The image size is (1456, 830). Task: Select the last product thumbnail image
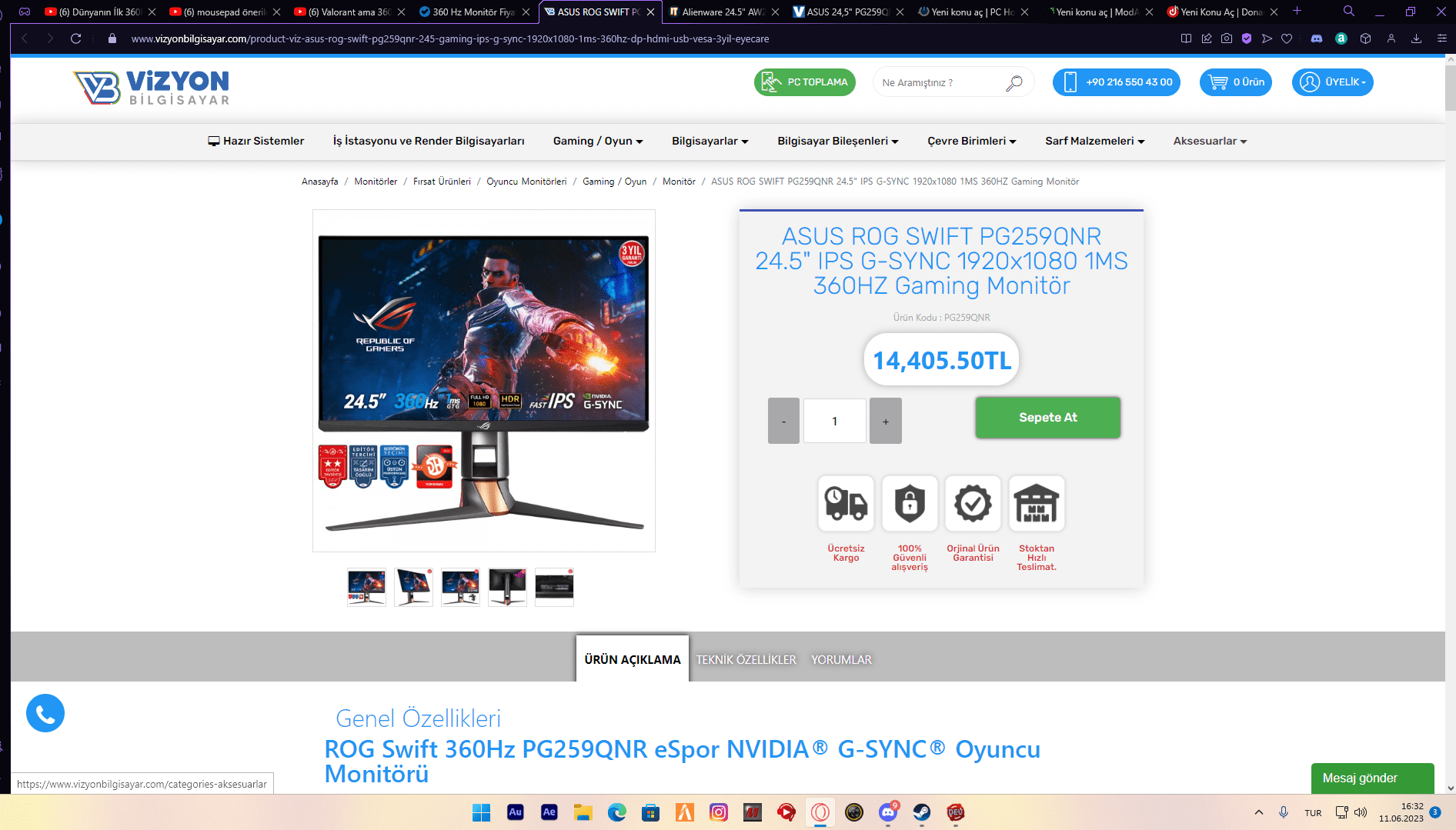(x=554, y=588)
